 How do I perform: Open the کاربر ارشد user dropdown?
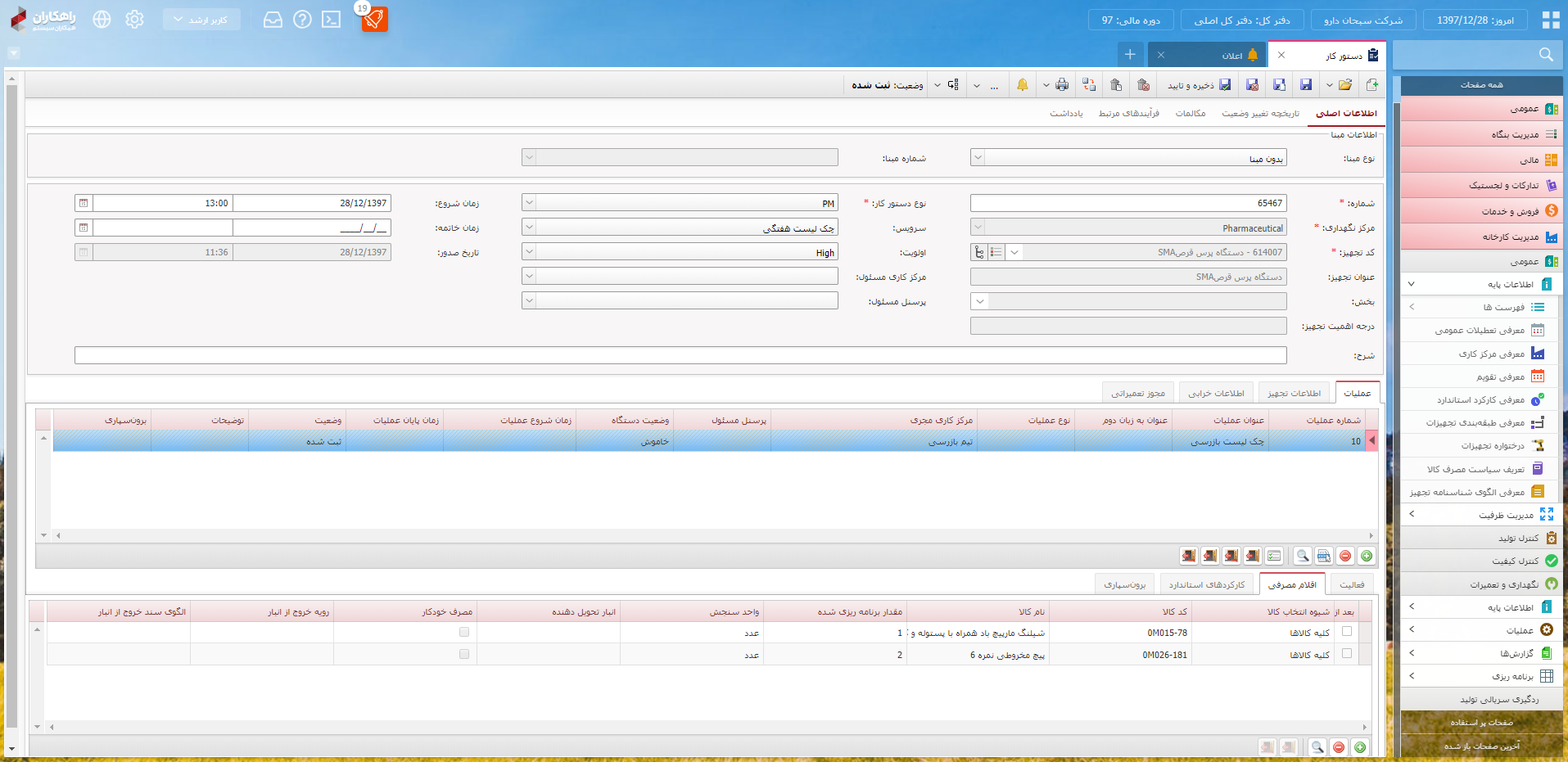coord(201,20)
